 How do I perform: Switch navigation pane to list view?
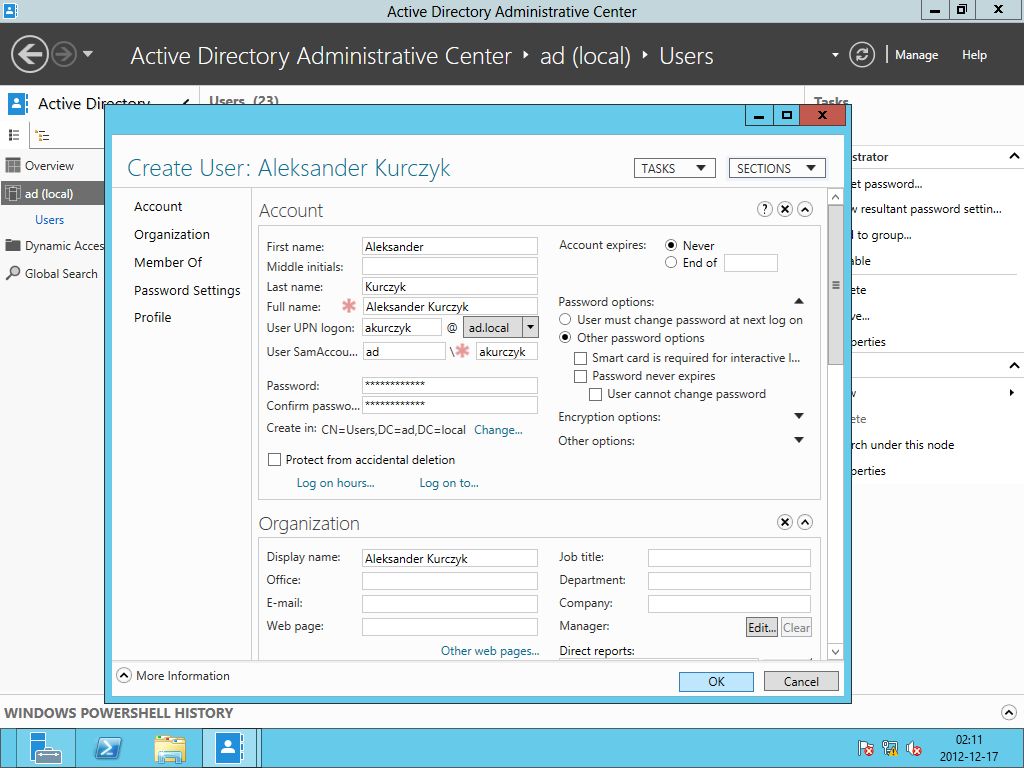(x=14, y=135)
